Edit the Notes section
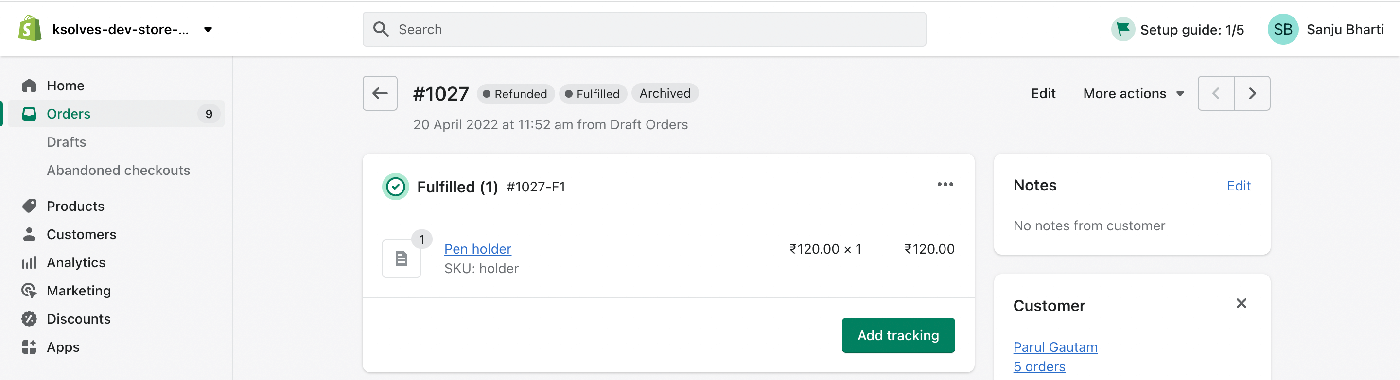This screenshot has width=1400, height=380. pyautogui.click(x=1238, y=185)
